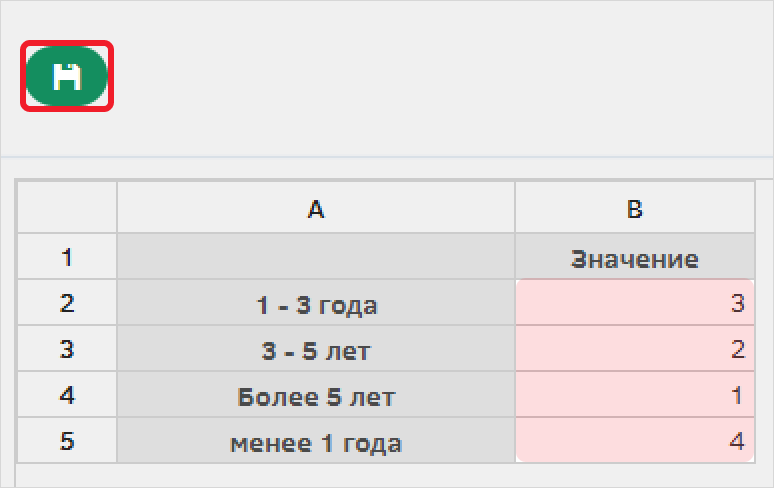Click the cell labeled Более 5 лет
The width and height of the screenshot is (774, 488).
(316, 394)
